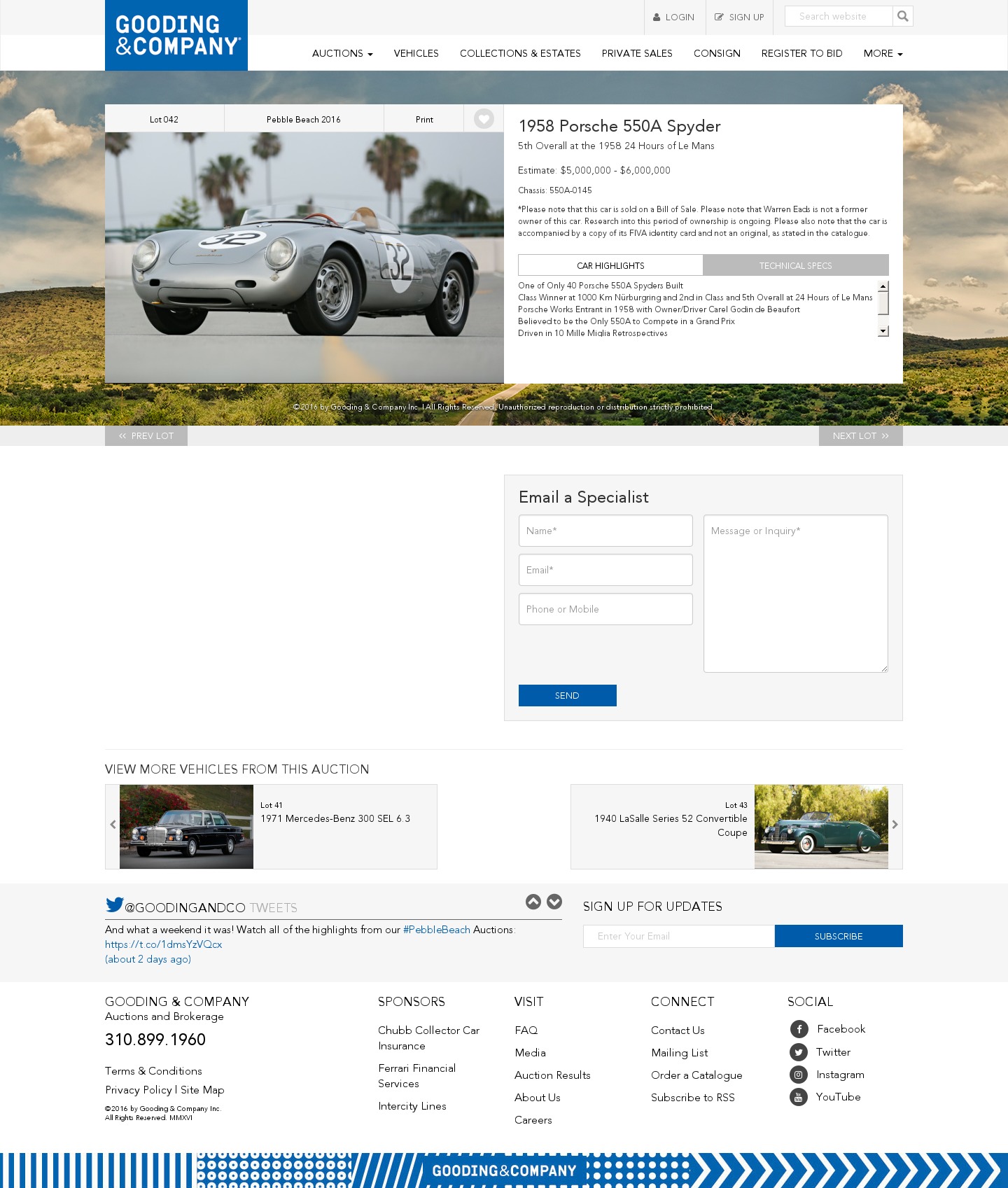The width and height of the screenshot is (1008, 1188).
Task: Open the Careers link
Action: click(x=533, y=1120)
